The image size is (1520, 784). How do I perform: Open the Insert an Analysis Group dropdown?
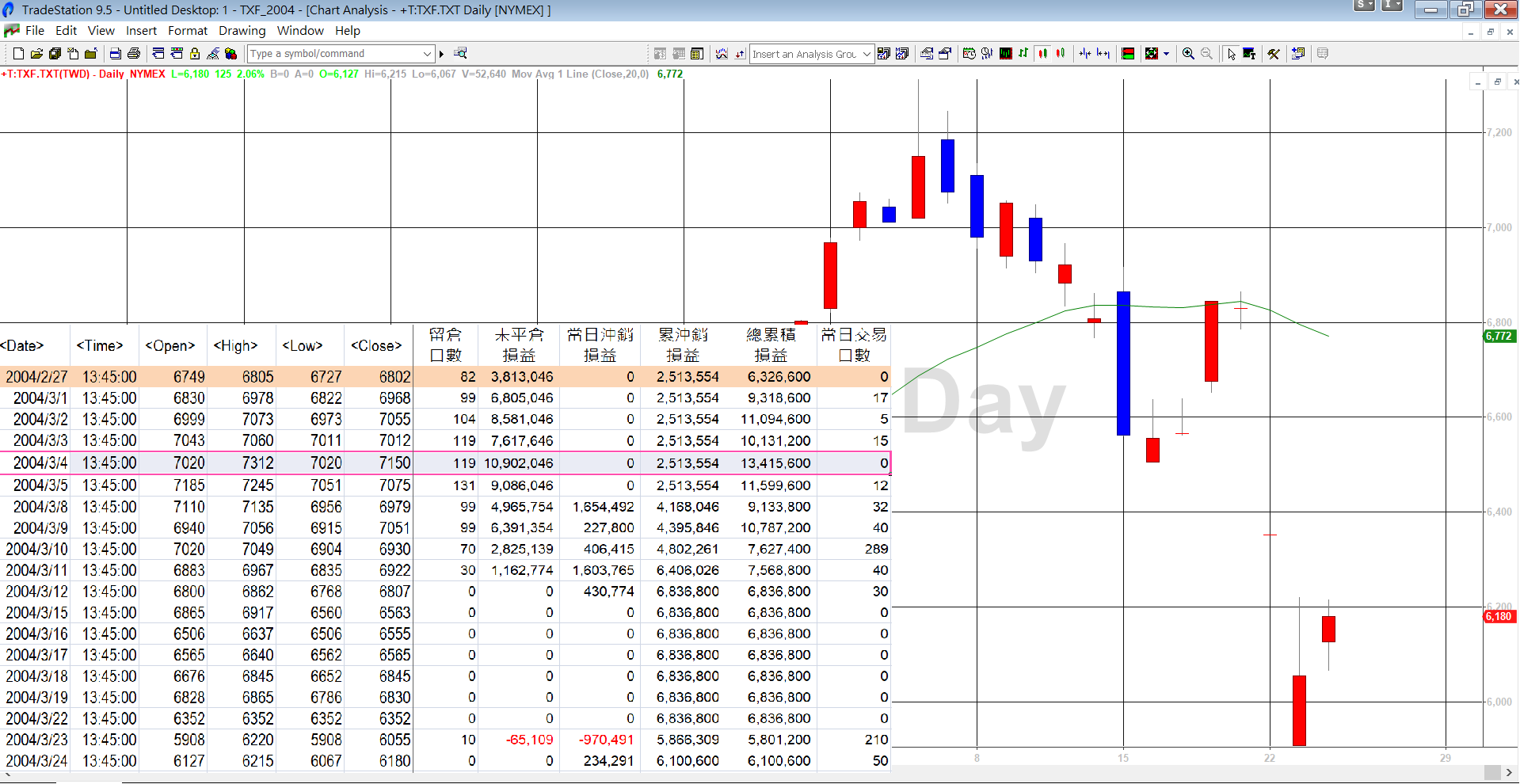867,54
